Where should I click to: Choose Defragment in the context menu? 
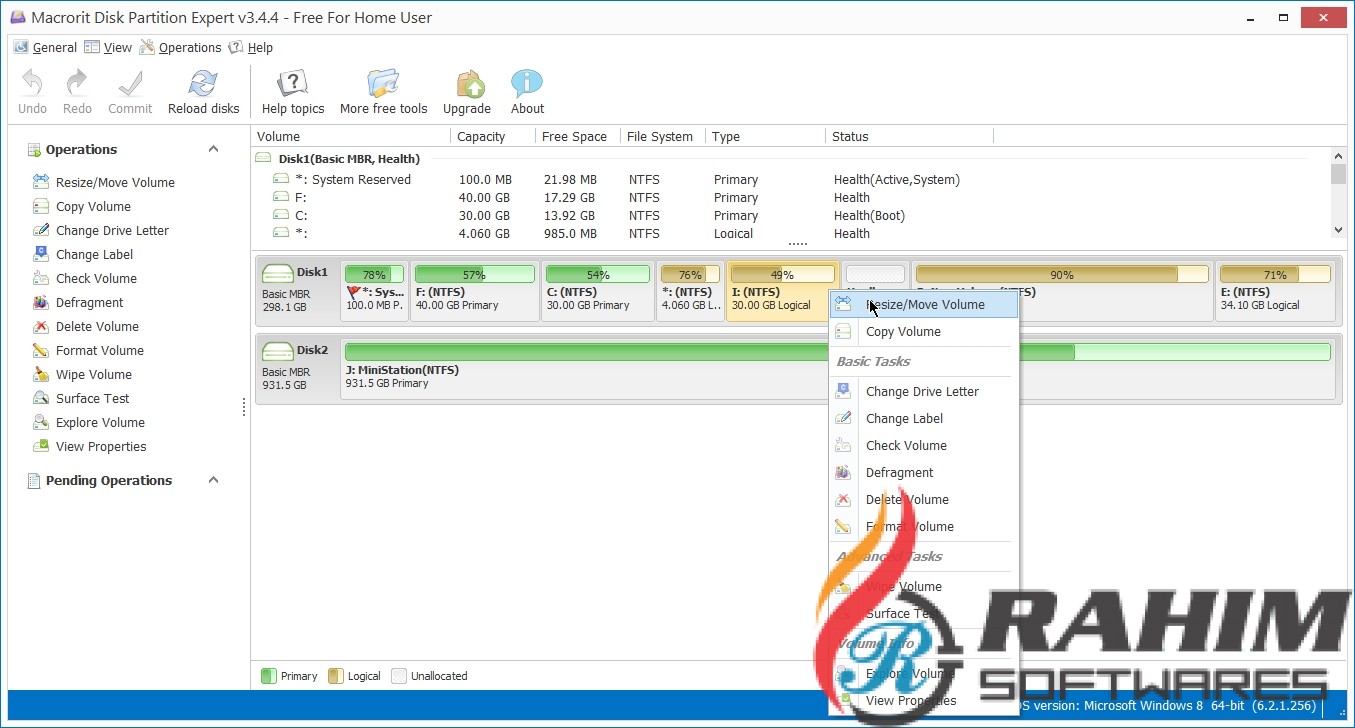click(x=924, y=472)
